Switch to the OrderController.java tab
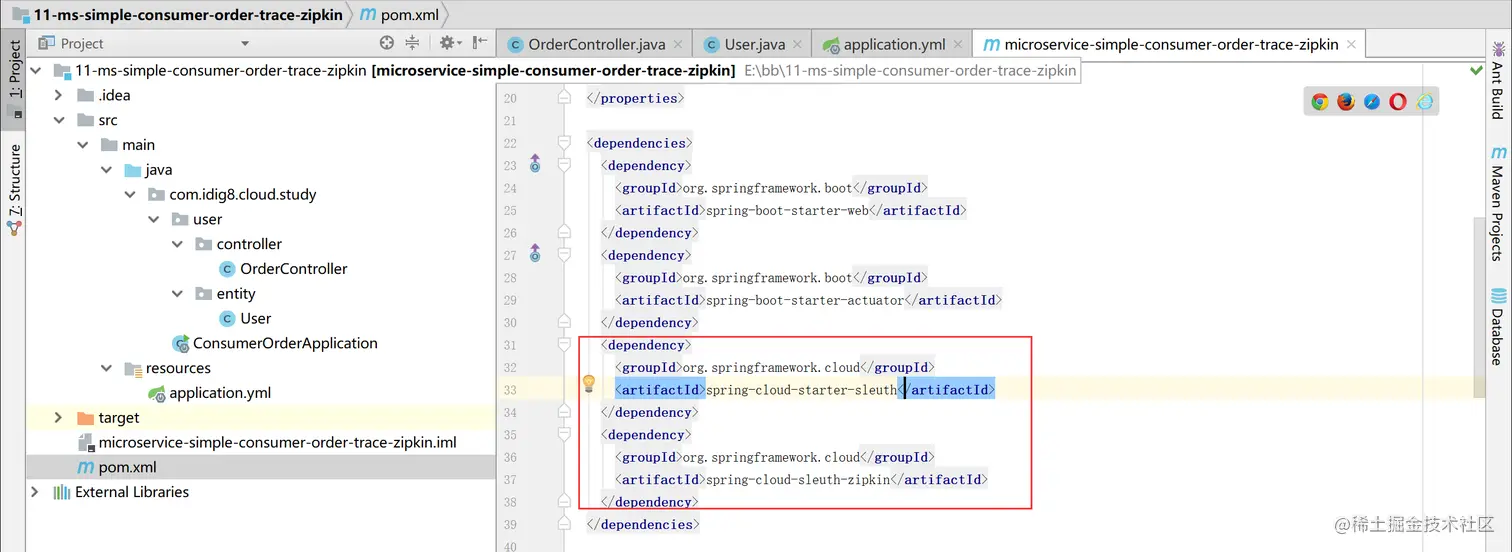This screenshot has height=552, width=1512. pyautogui.click(x=596, y=44)
